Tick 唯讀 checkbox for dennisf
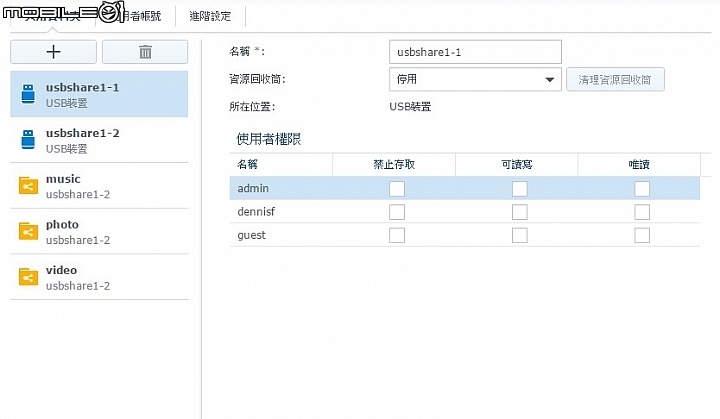This screenshot has height=419, width=720. (x=642, y=212)
